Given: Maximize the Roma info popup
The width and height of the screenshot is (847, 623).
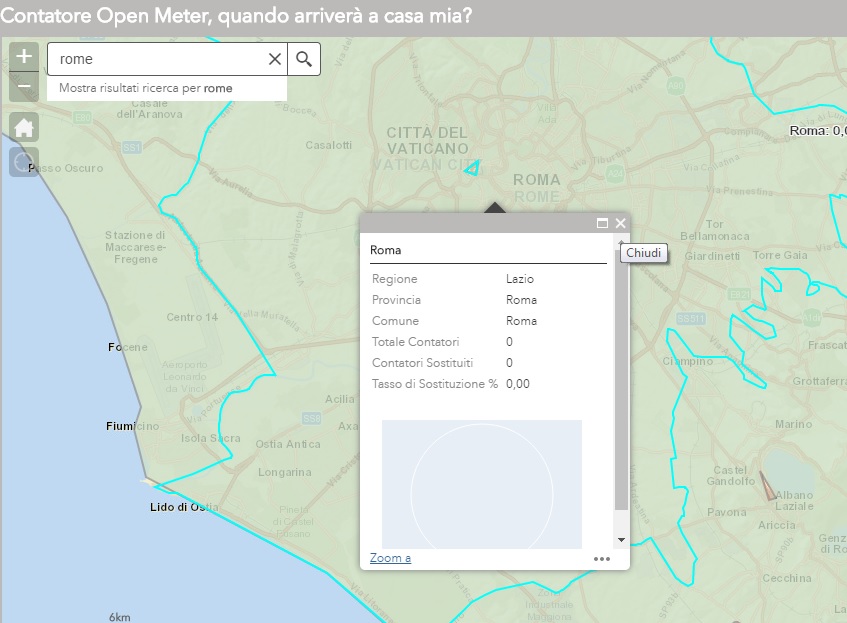Looking at the screenshot, I should coord(602,224).
